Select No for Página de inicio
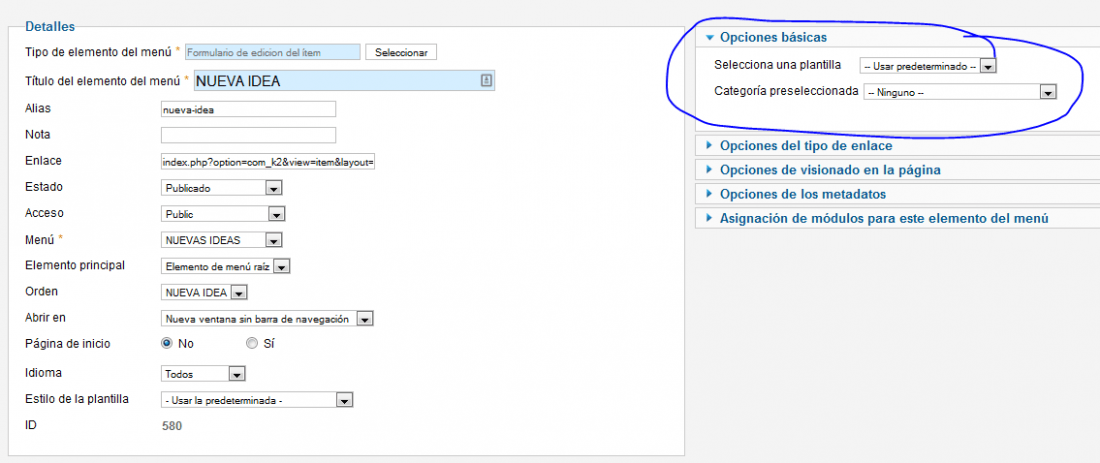 click(x=166, y=344)
